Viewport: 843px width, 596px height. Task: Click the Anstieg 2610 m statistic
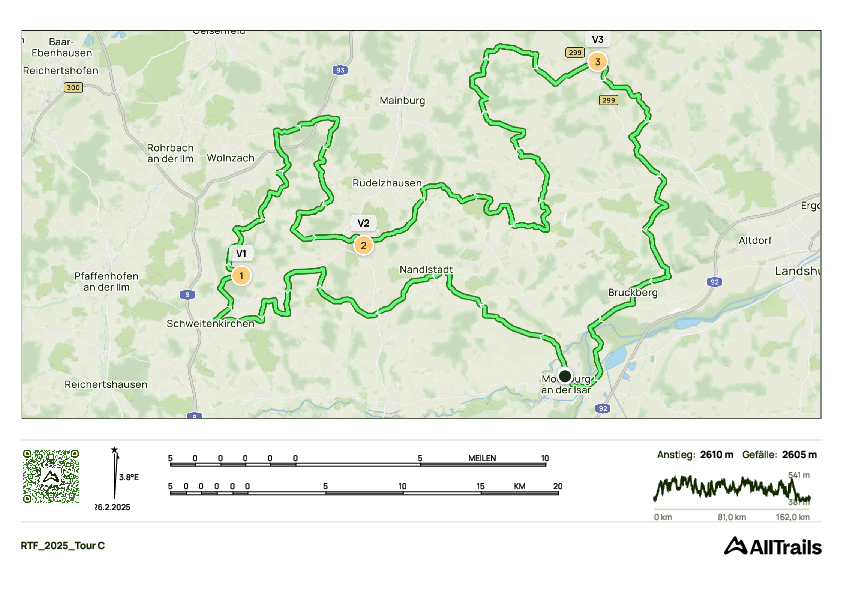pyautogui.click(x=695, y=455)
